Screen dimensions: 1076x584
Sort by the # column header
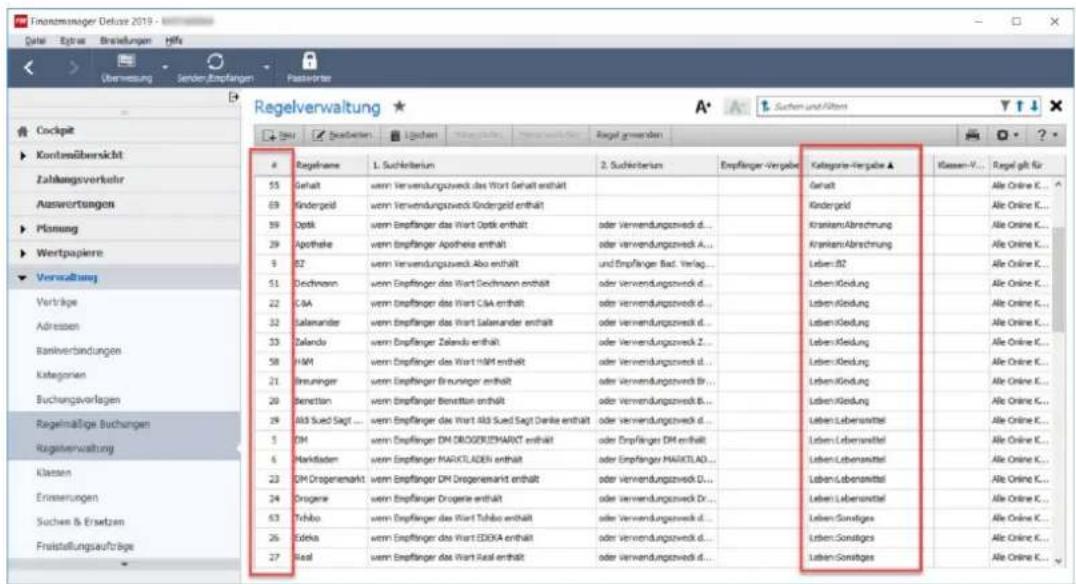tap(274, 165)
